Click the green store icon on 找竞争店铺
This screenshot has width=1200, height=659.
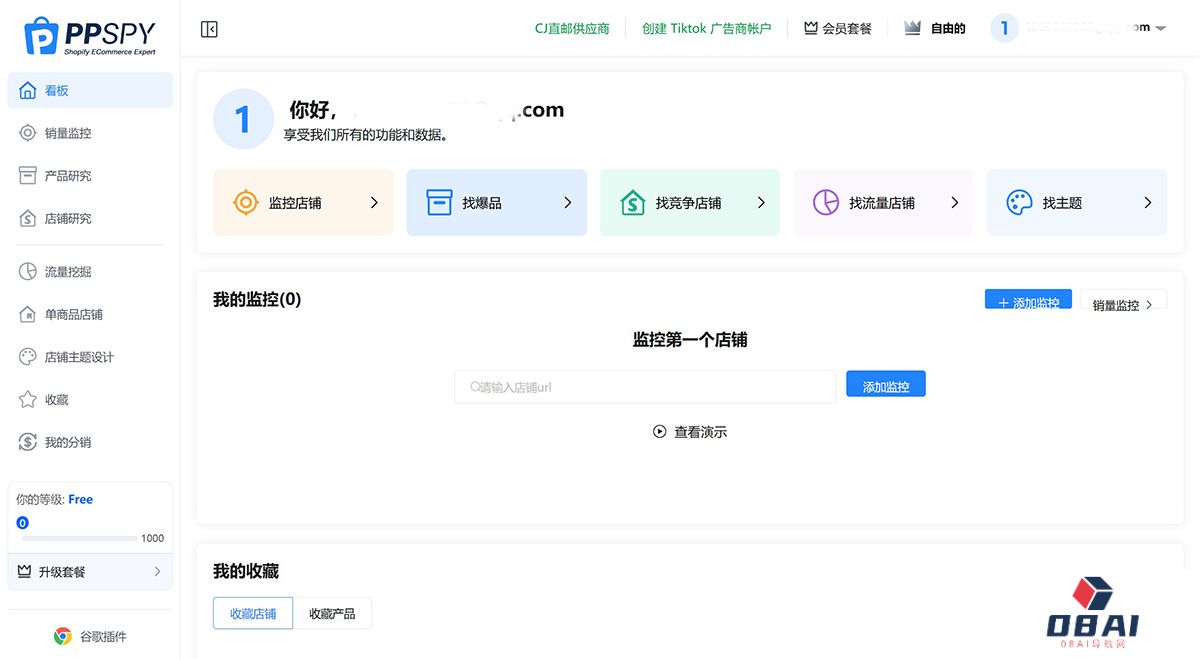coord(633,202)
